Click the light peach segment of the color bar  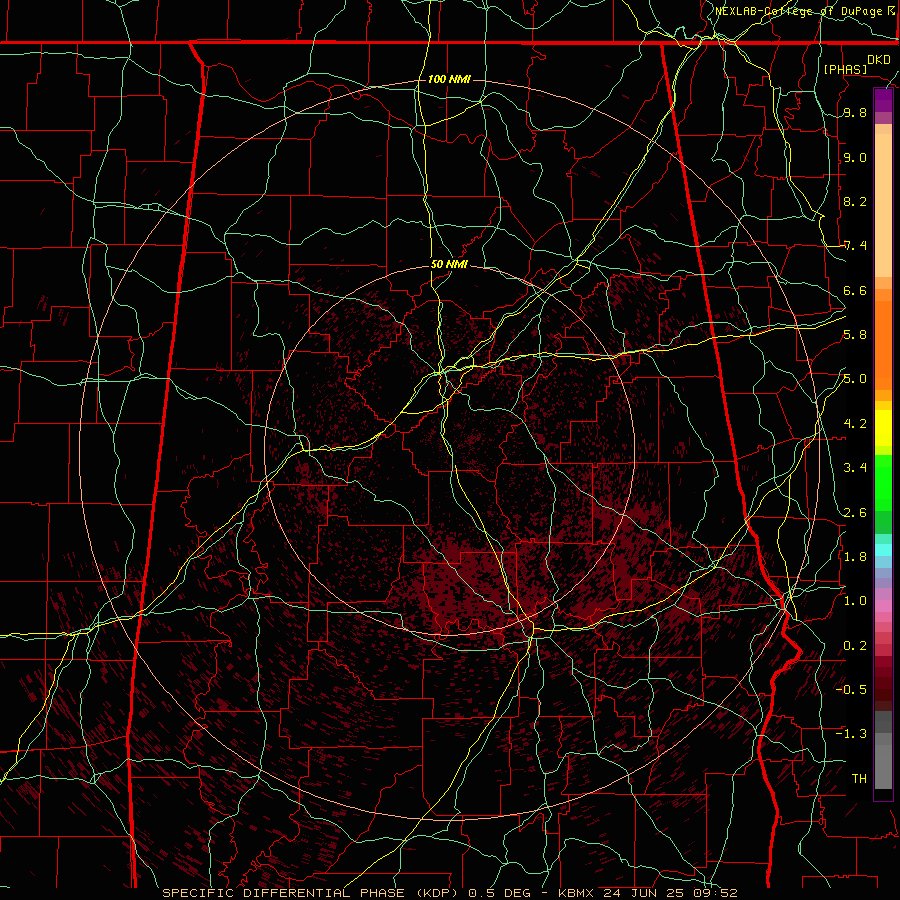(x=883, y=205)
